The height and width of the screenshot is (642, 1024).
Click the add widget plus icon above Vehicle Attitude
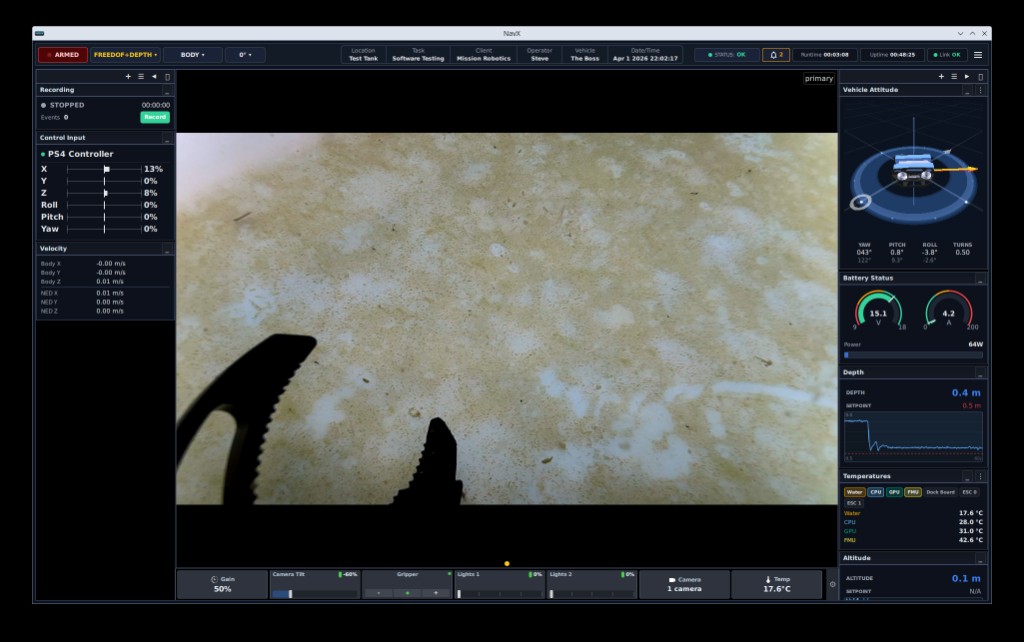point(941,76)
